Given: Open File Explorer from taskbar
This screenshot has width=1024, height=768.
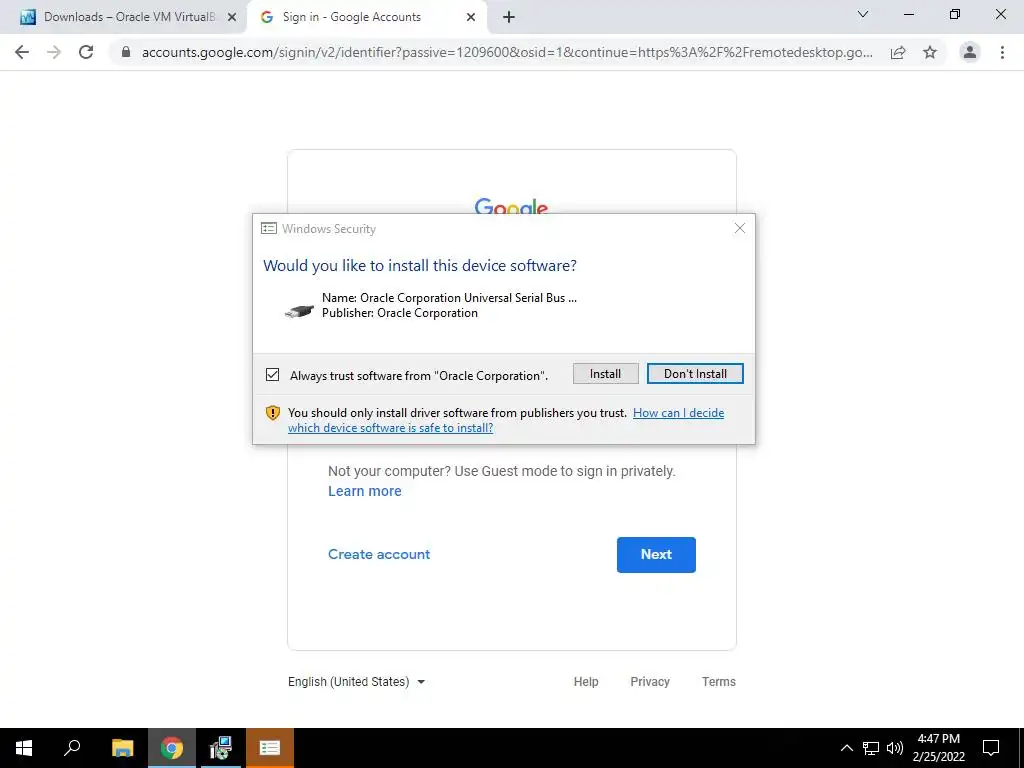Looking at the screenshot, I should pos(122,748).
